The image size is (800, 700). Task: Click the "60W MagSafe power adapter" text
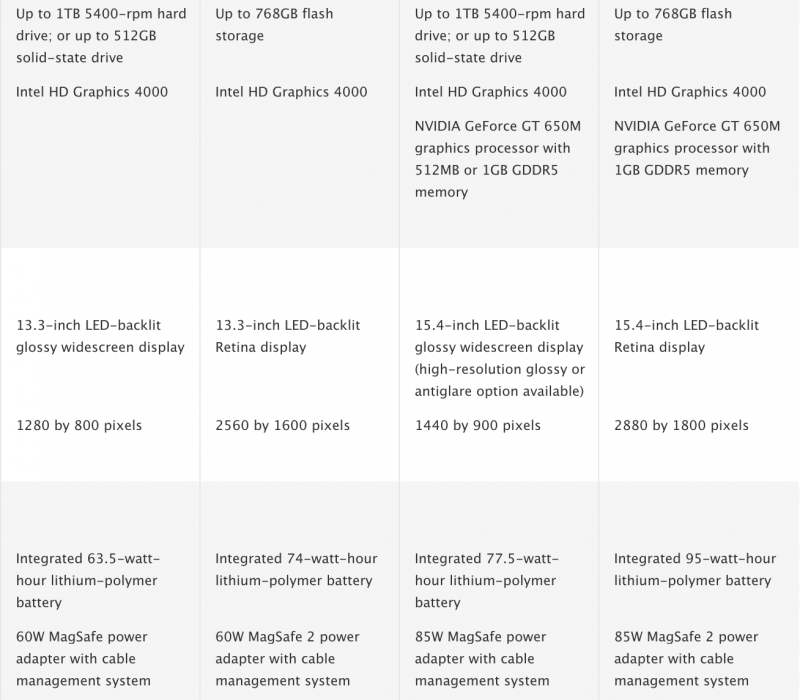(88, 659)
